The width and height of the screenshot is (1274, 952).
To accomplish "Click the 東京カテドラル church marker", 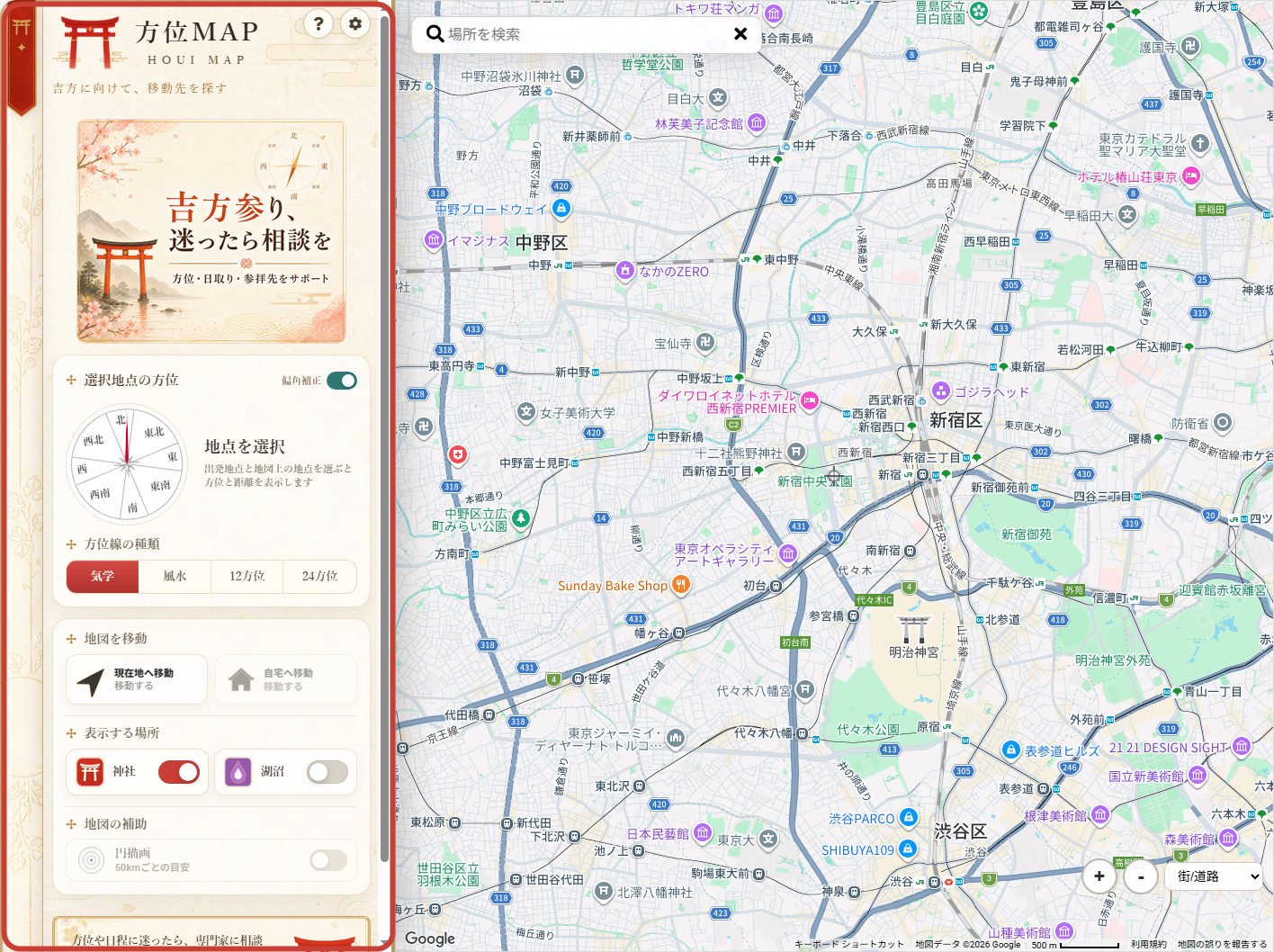I will (x=1200, y=143).
